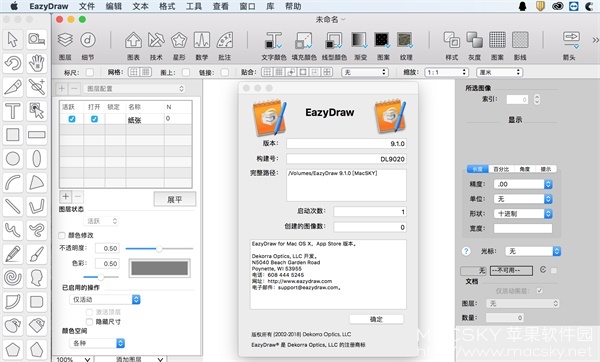Open the 数学 math toolbar icon
600x362 pixels.
[x=202, y=46]
